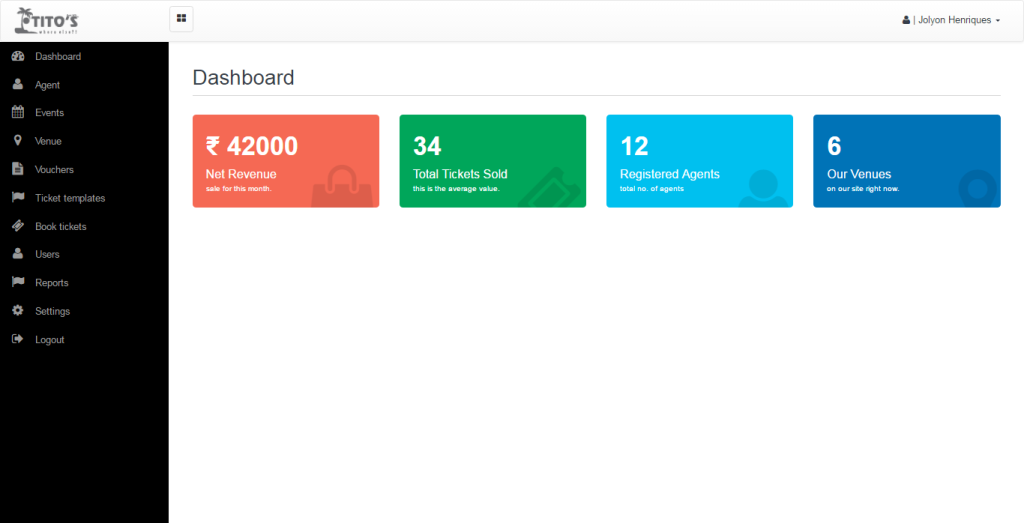Click Total Tickets Sold label

tap(460, 174)
